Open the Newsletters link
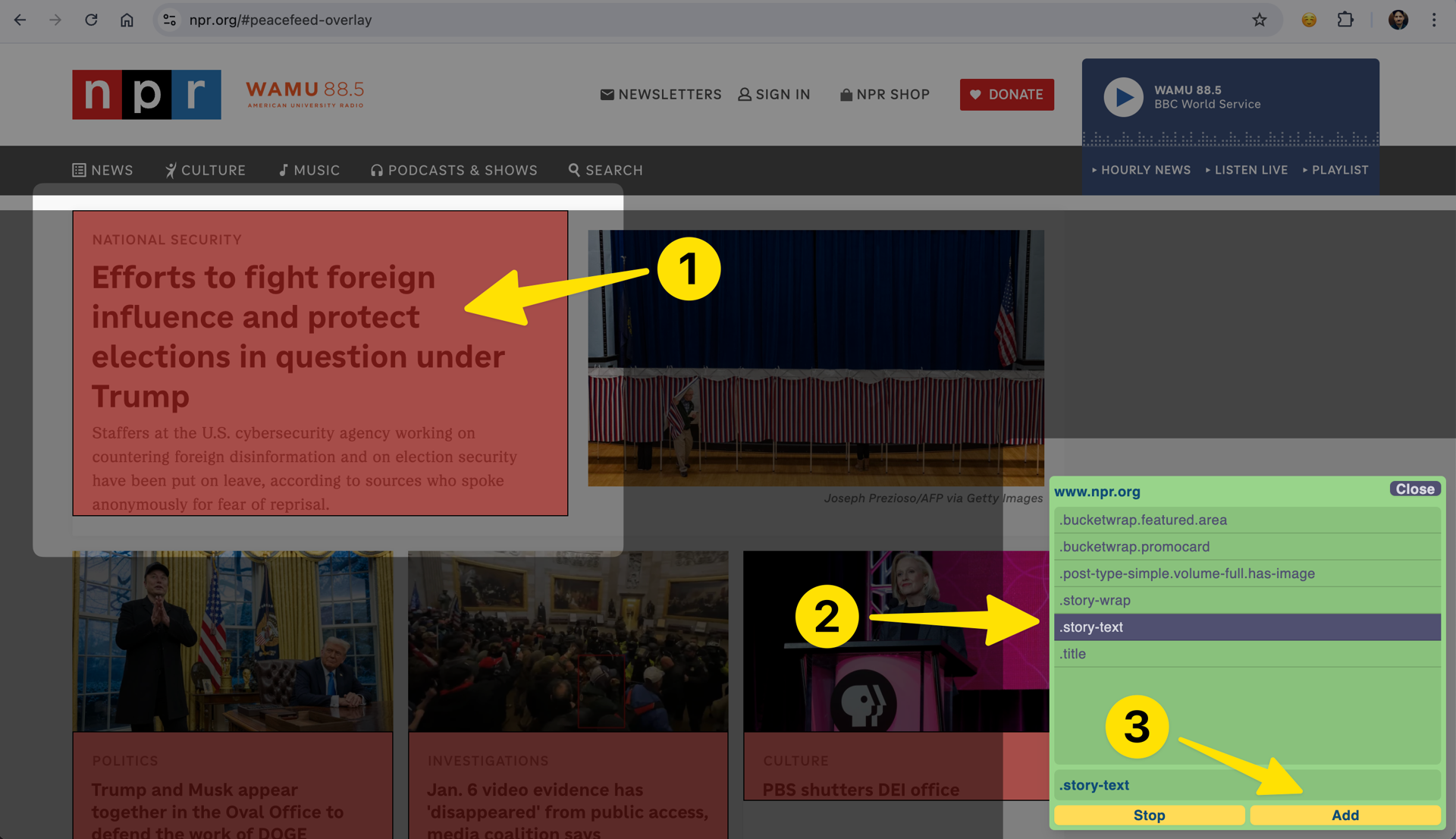The width and height of the screenshot is (1456, 839). (x=661, y=94)
